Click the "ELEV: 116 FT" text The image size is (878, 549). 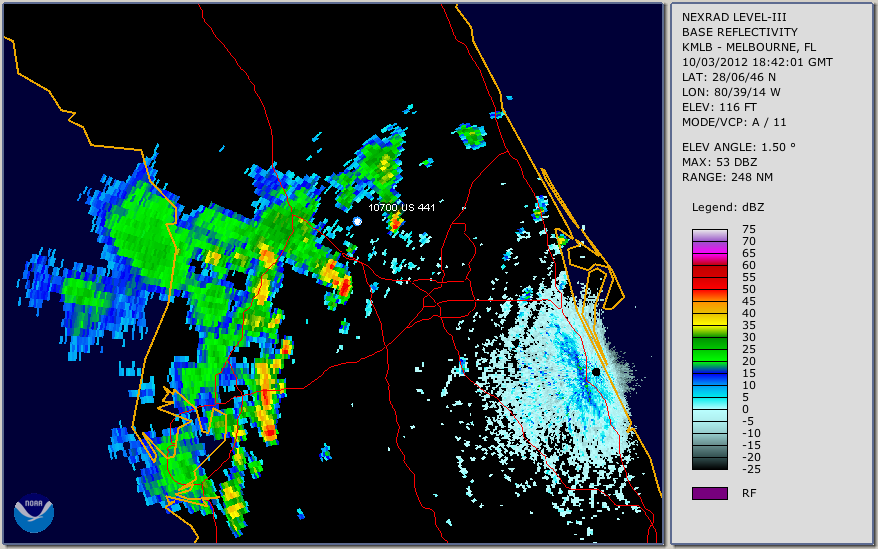(719, 107)
